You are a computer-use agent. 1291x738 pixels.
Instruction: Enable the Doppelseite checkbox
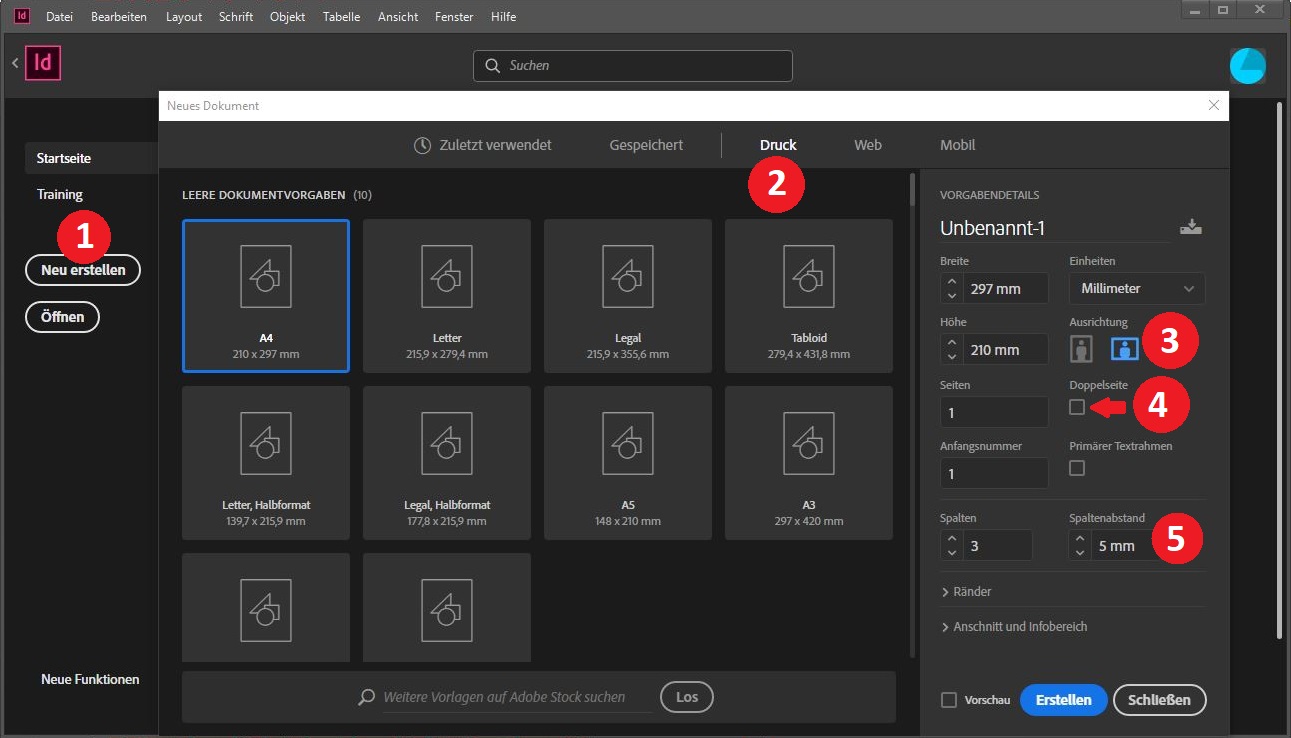(1077, 407)
